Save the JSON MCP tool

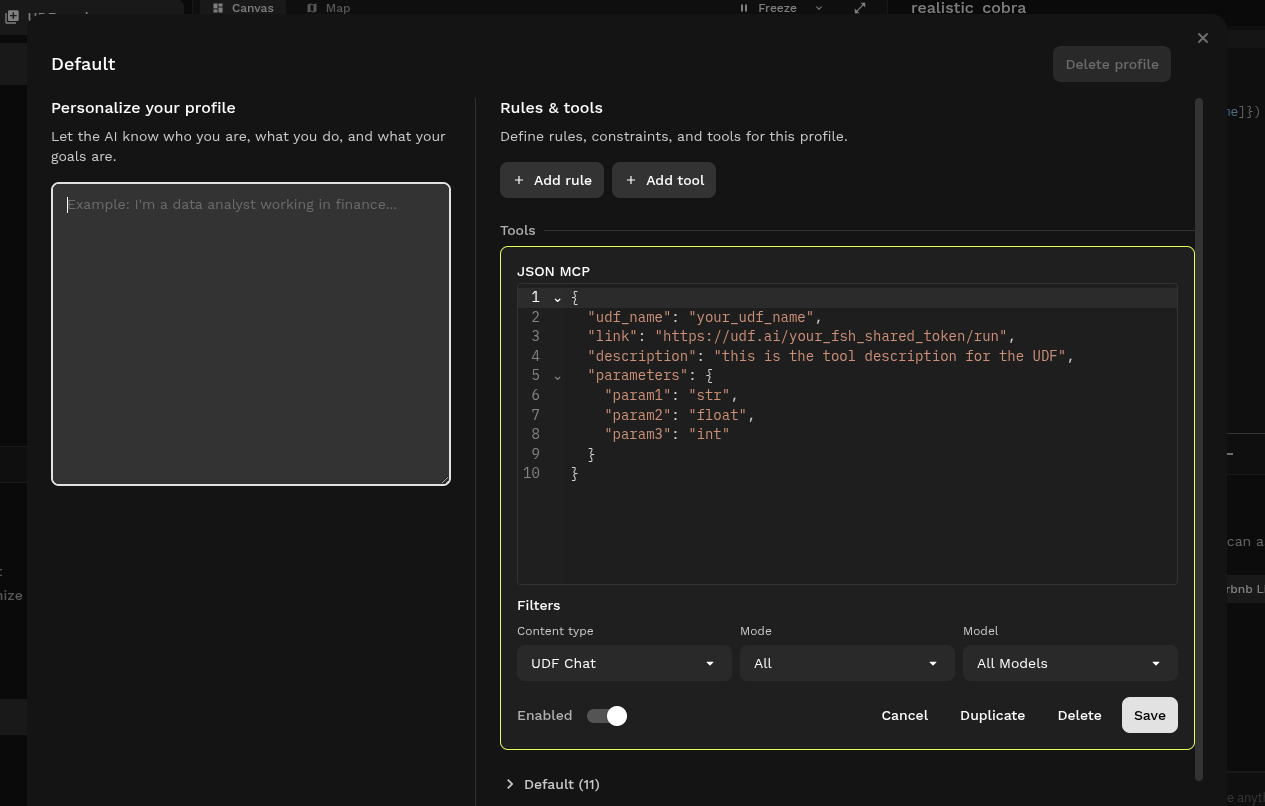point(1149,715)
